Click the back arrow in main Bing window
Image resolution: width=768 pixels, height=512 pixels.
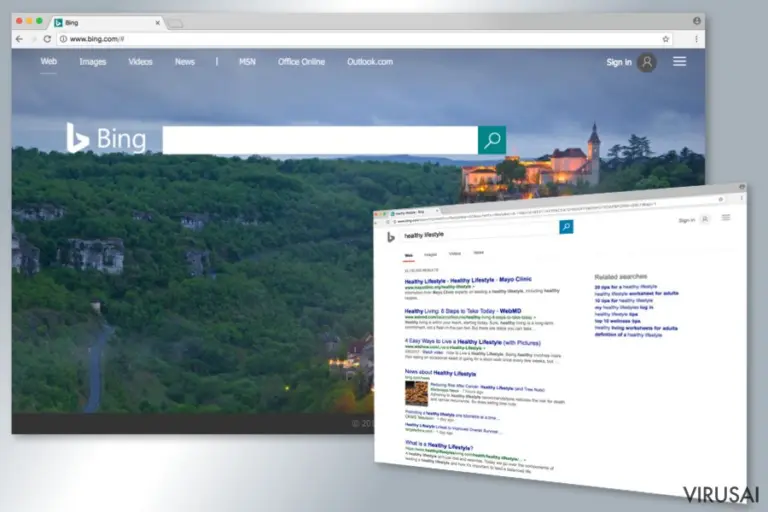[19, 39]
